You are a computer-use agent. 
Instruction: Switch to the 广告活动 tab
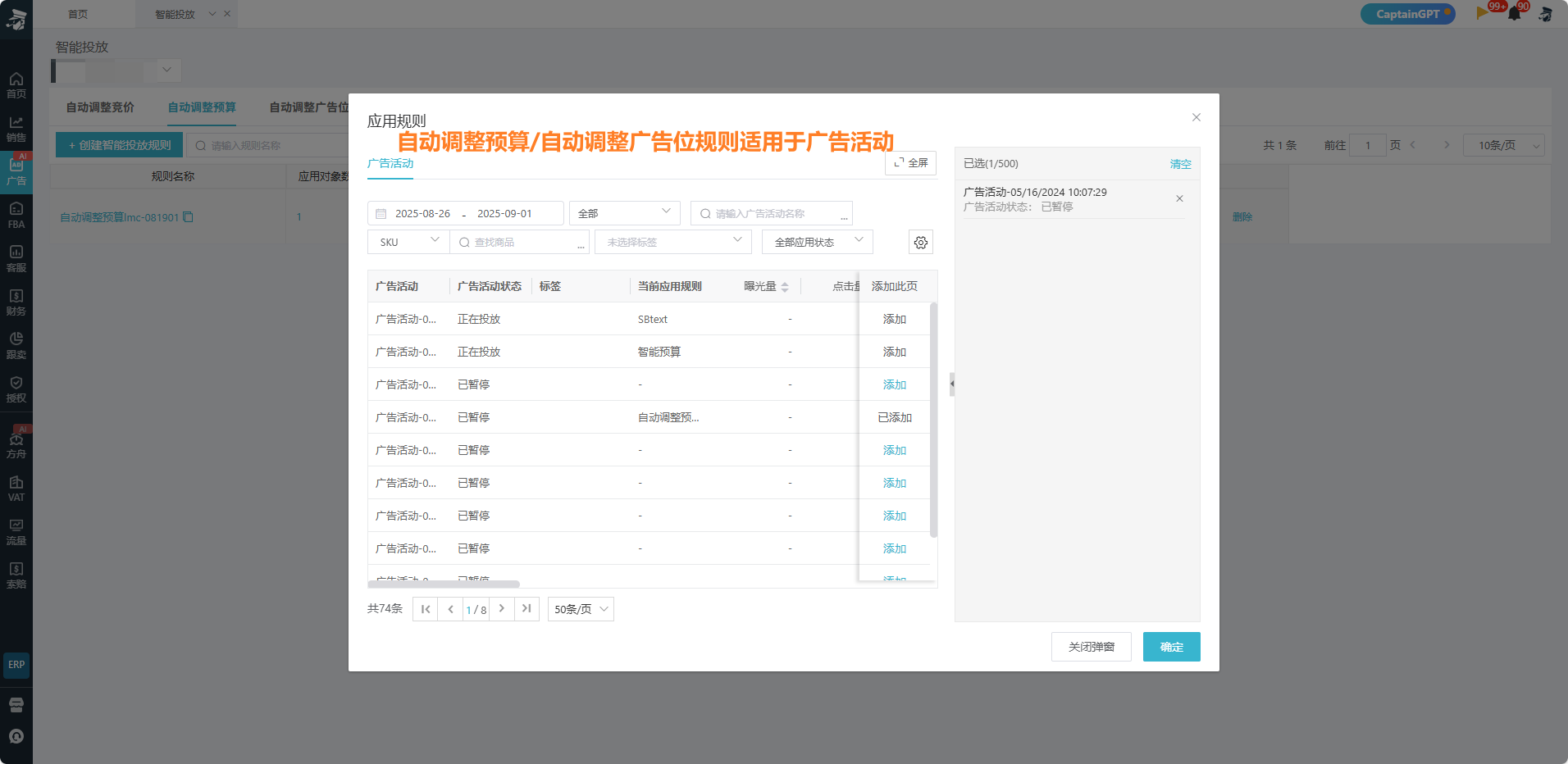click(x=390, y=163)
